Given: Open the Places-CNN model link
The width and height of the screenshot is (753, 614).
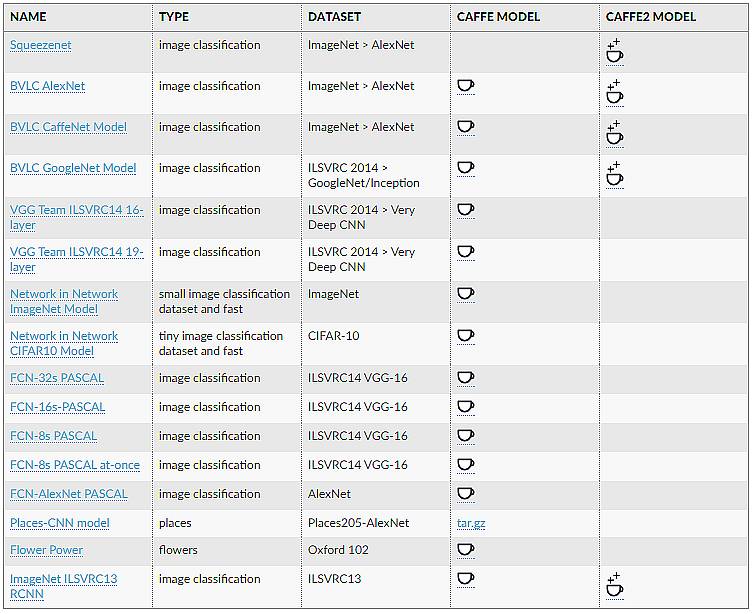Looking at the screenshot, I should pyautogui.click(x=60, y=523).
